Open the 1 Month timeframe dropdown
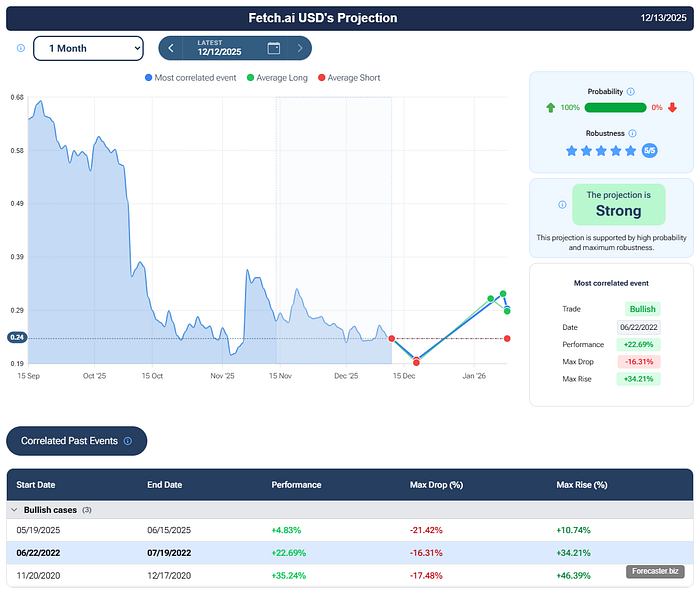Screen dimensions: 700x594 click(88, 48)
